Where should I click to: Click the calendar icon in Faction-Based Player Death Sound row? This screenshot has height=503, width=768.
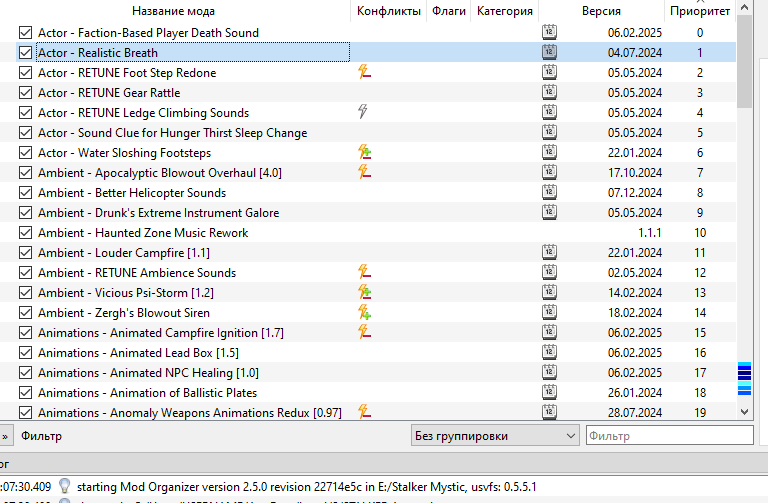click(x=549, y=32)
